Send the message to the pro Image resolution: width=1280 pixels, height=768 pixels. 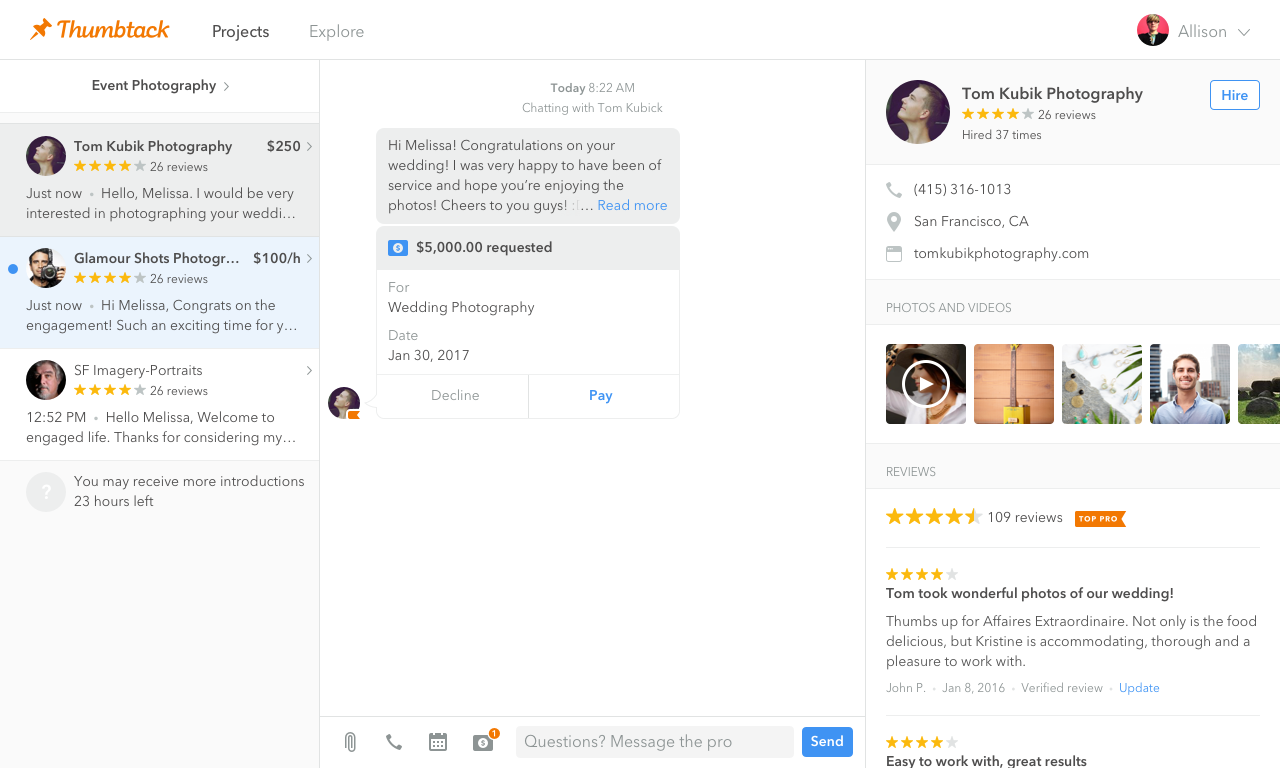coord(827,742)
